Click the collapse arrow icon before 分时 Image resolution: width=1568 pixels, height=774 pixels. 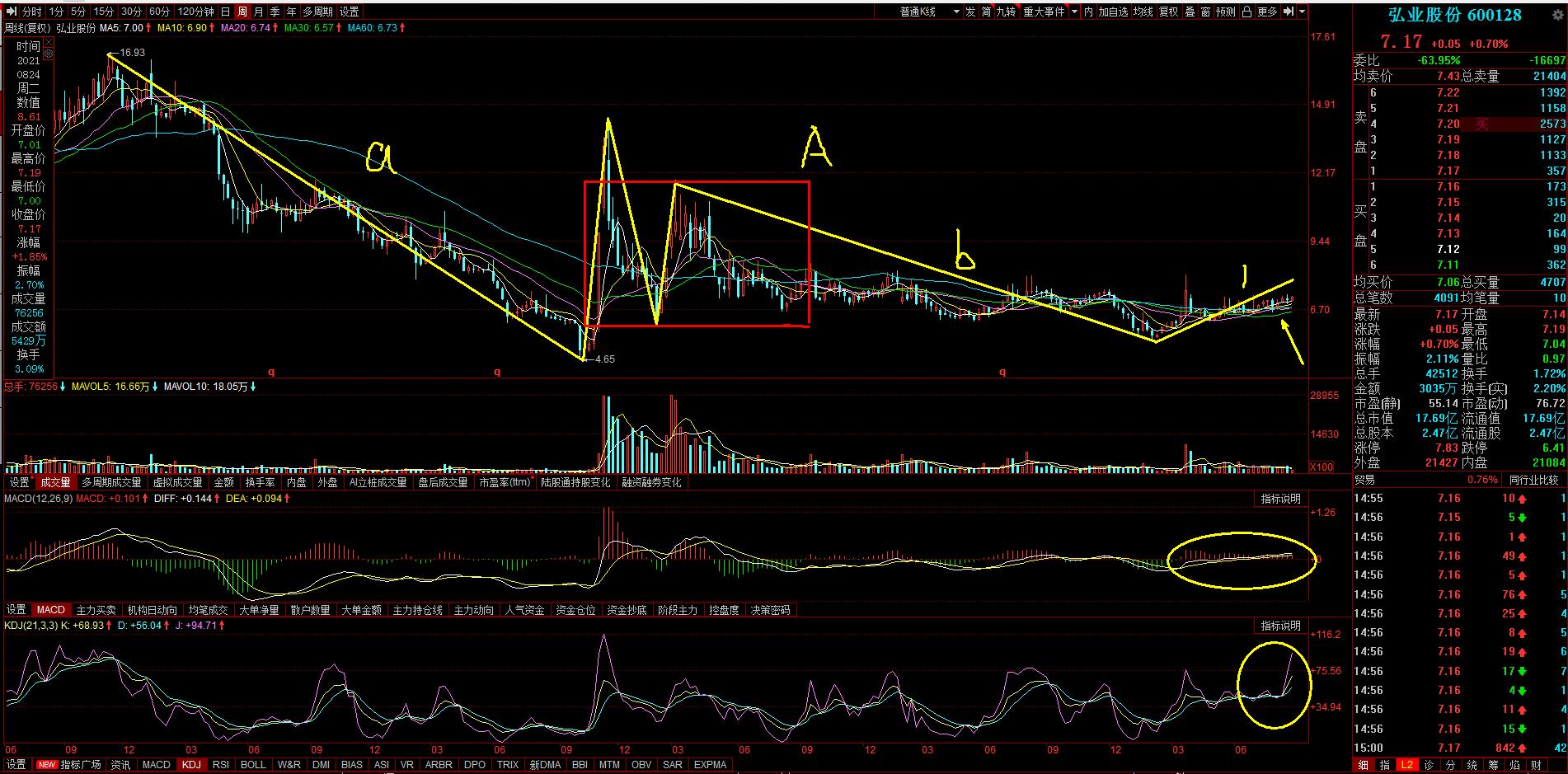coord(12,12)
